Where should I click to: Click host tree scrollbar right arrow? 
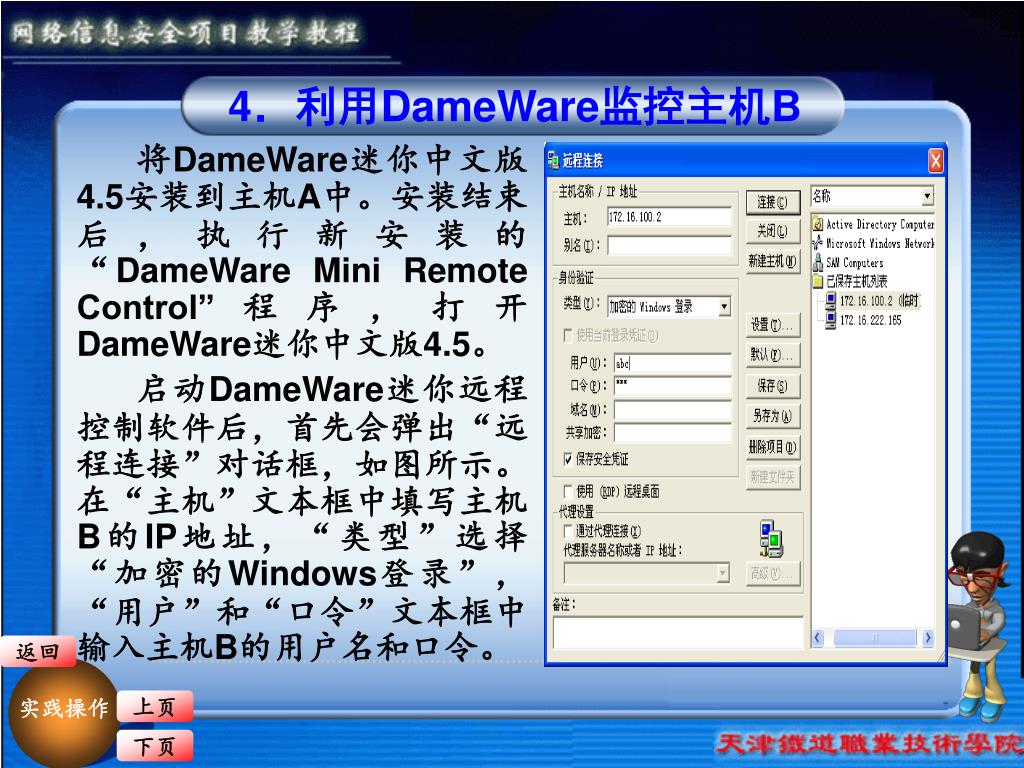tap(927, 637)
